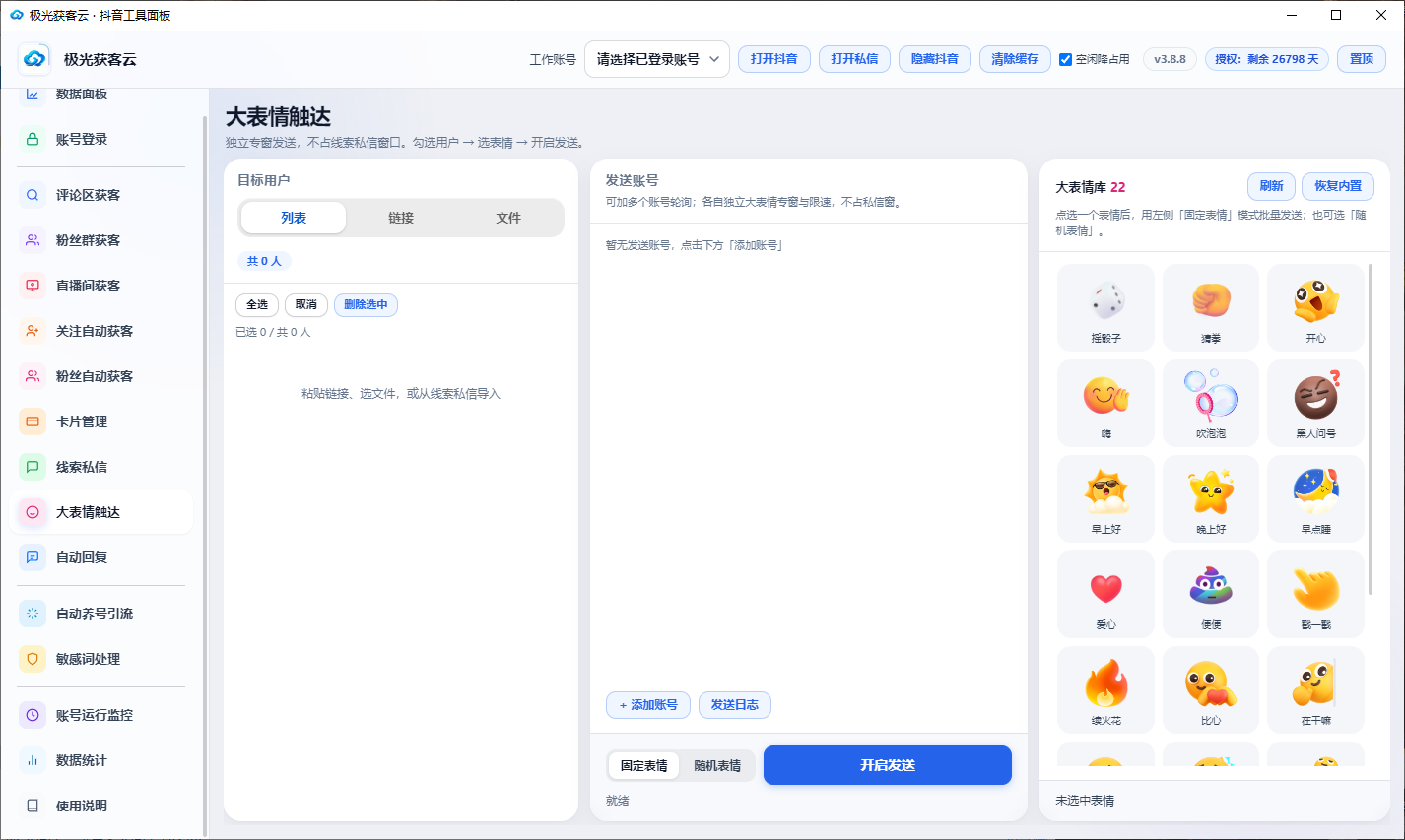Click the emoji library vertical scrollbar

pos(1371,428)
